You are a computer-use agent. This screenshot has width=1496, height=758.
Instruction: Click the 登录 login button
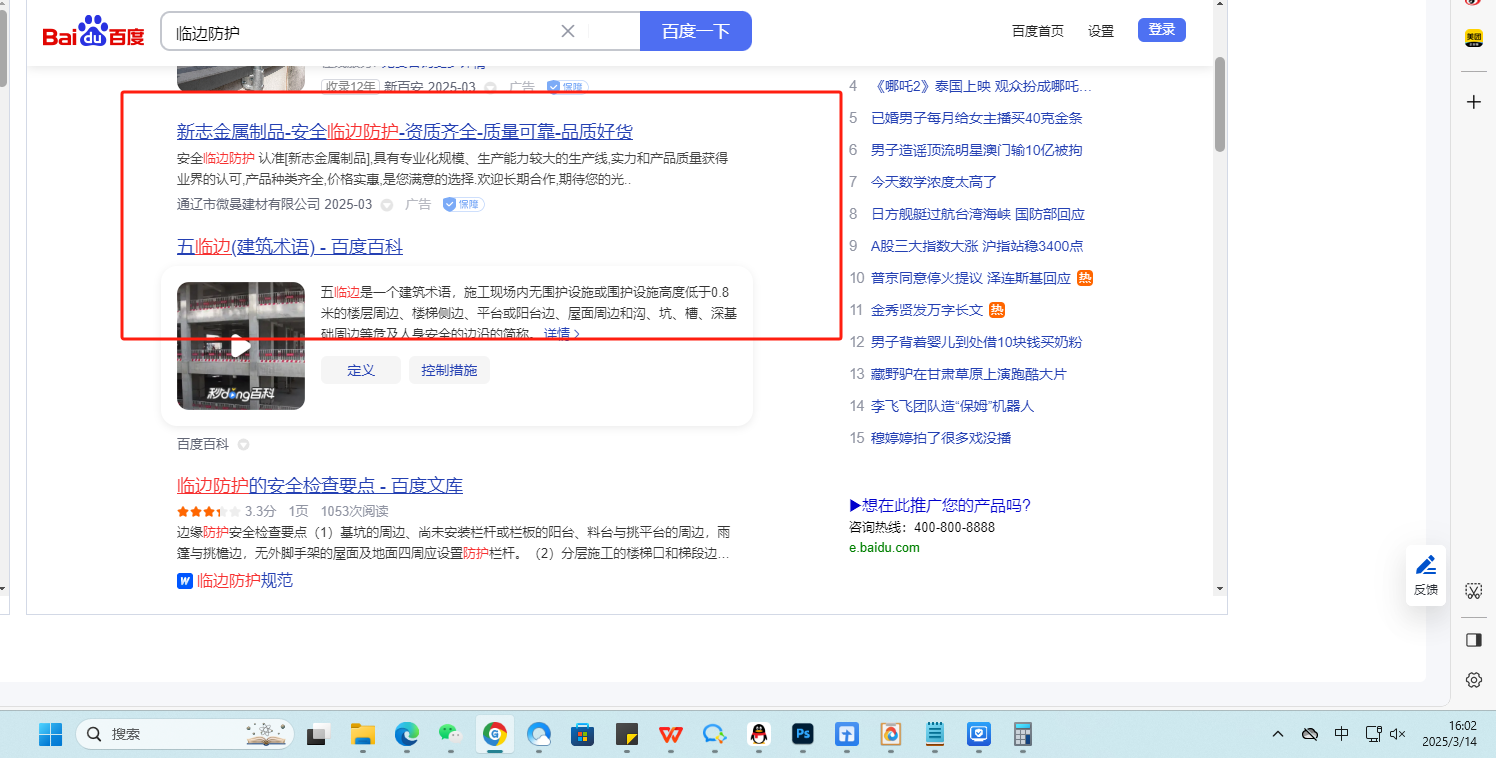[x=1161, y=30]
